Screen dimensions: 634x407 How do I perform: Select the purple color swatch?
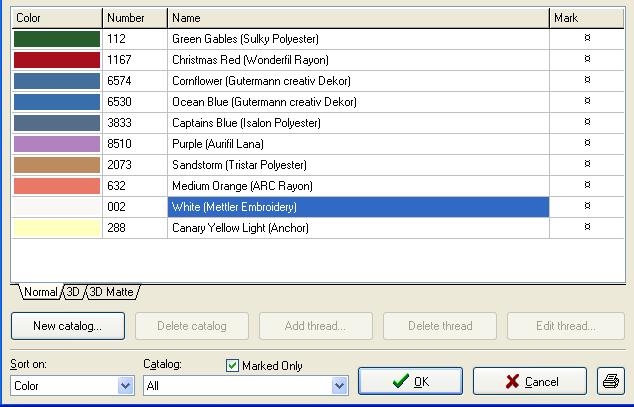(57, 144)
